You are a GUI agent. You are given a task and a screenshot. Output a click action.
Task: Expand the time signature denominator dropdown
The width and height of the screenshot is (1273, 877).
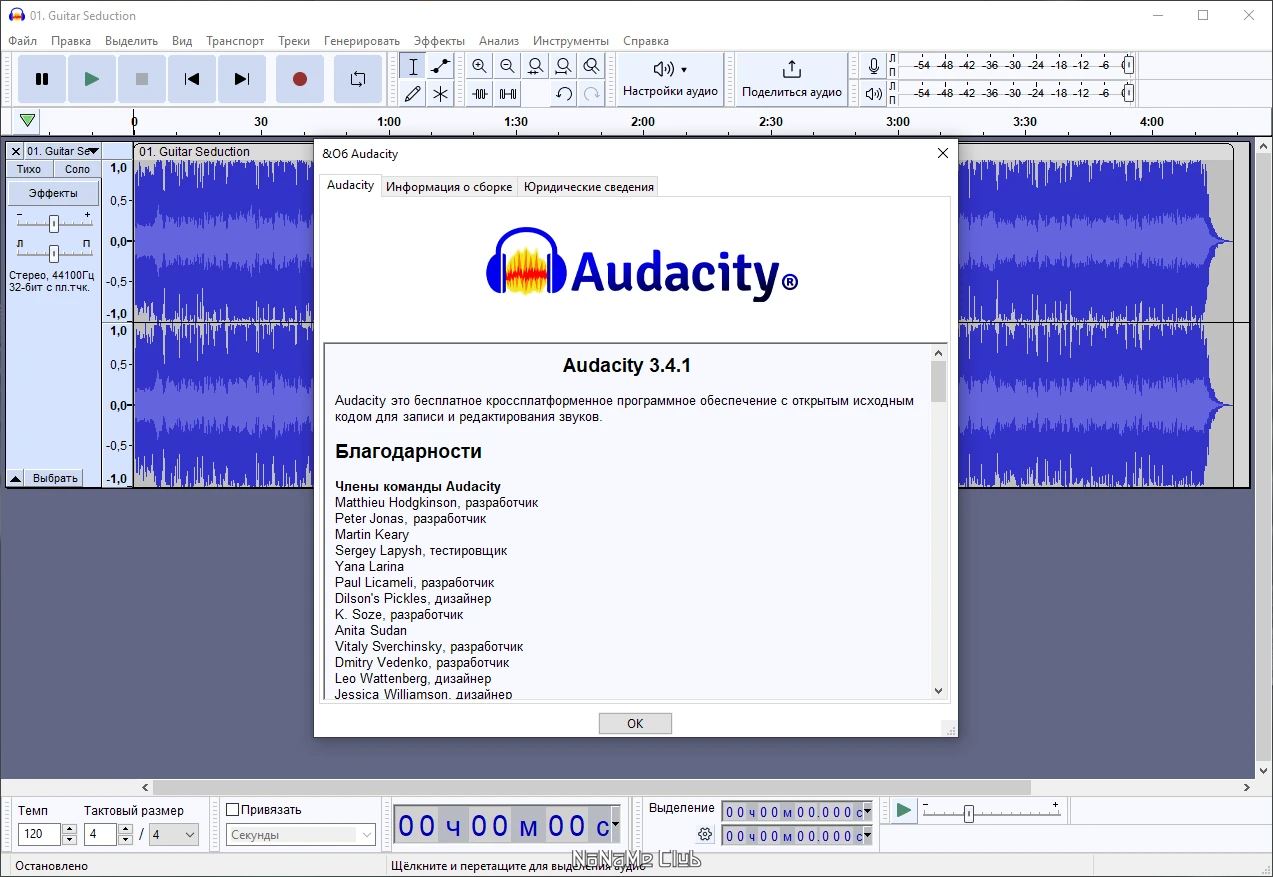point(174,834)
